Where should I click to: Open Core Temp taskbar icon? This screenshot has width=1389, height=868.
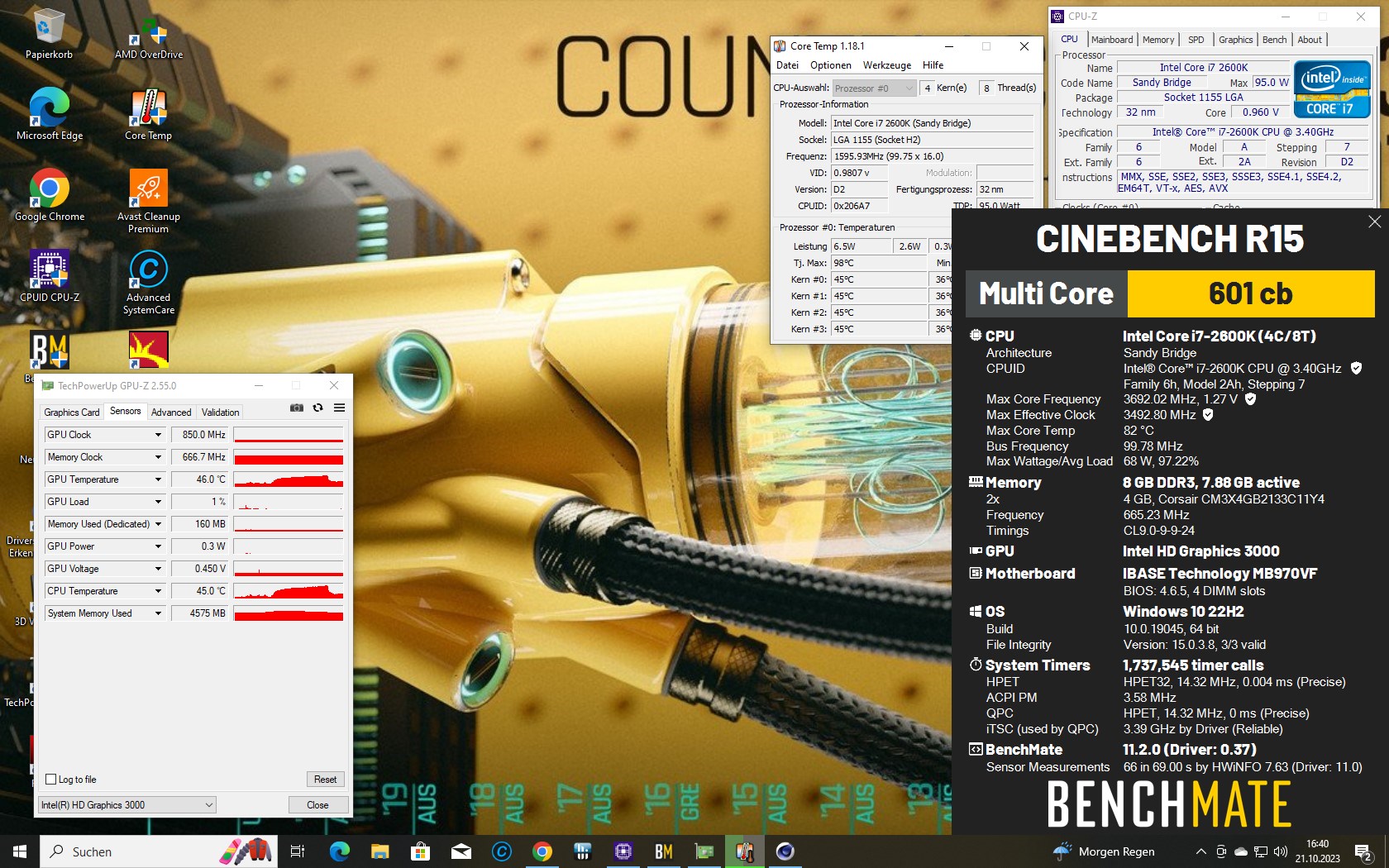coord(744,851)
